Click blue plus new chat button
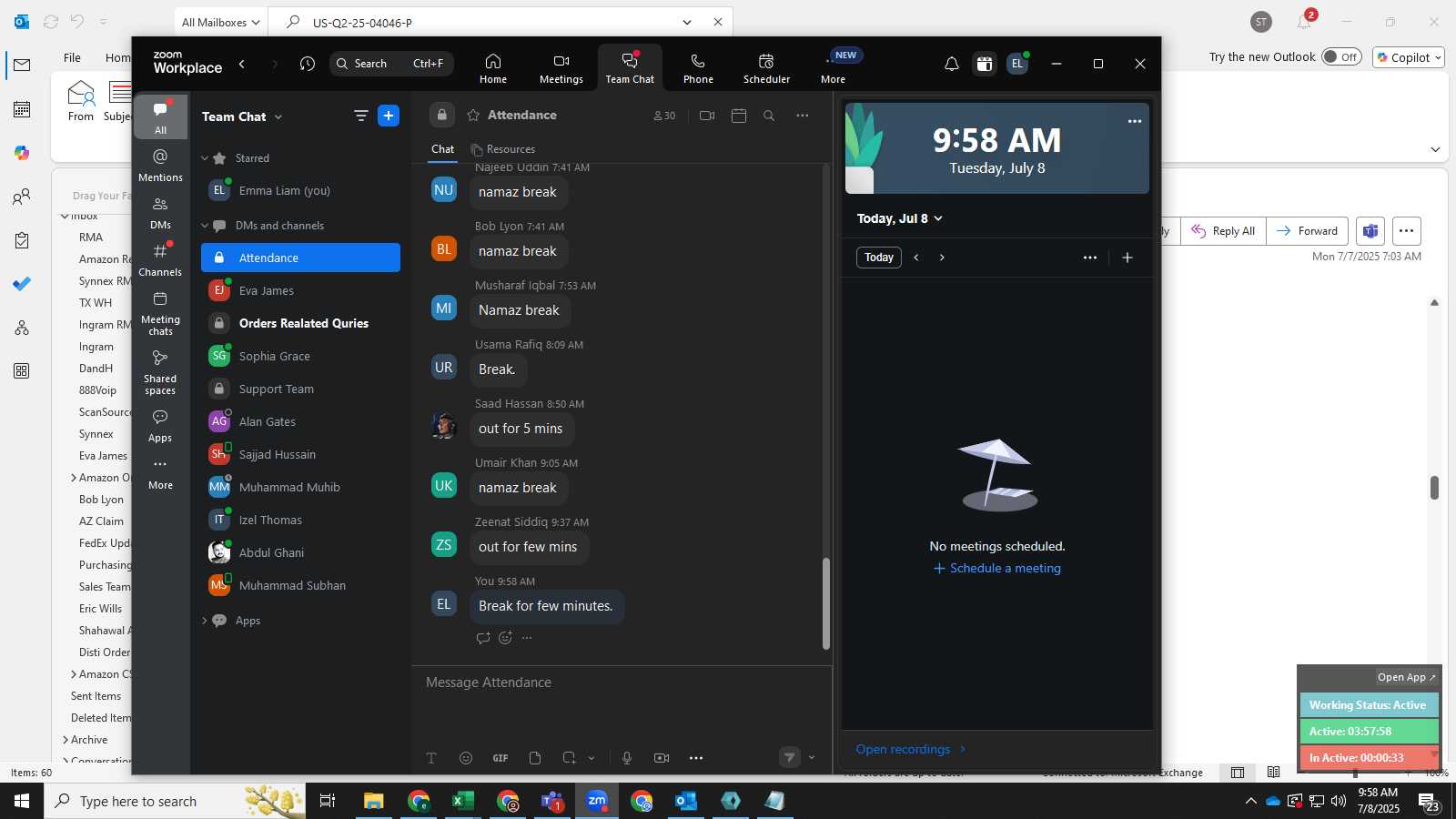The width and height of the screenshot is (1456, 819). (x=389, y=116)
